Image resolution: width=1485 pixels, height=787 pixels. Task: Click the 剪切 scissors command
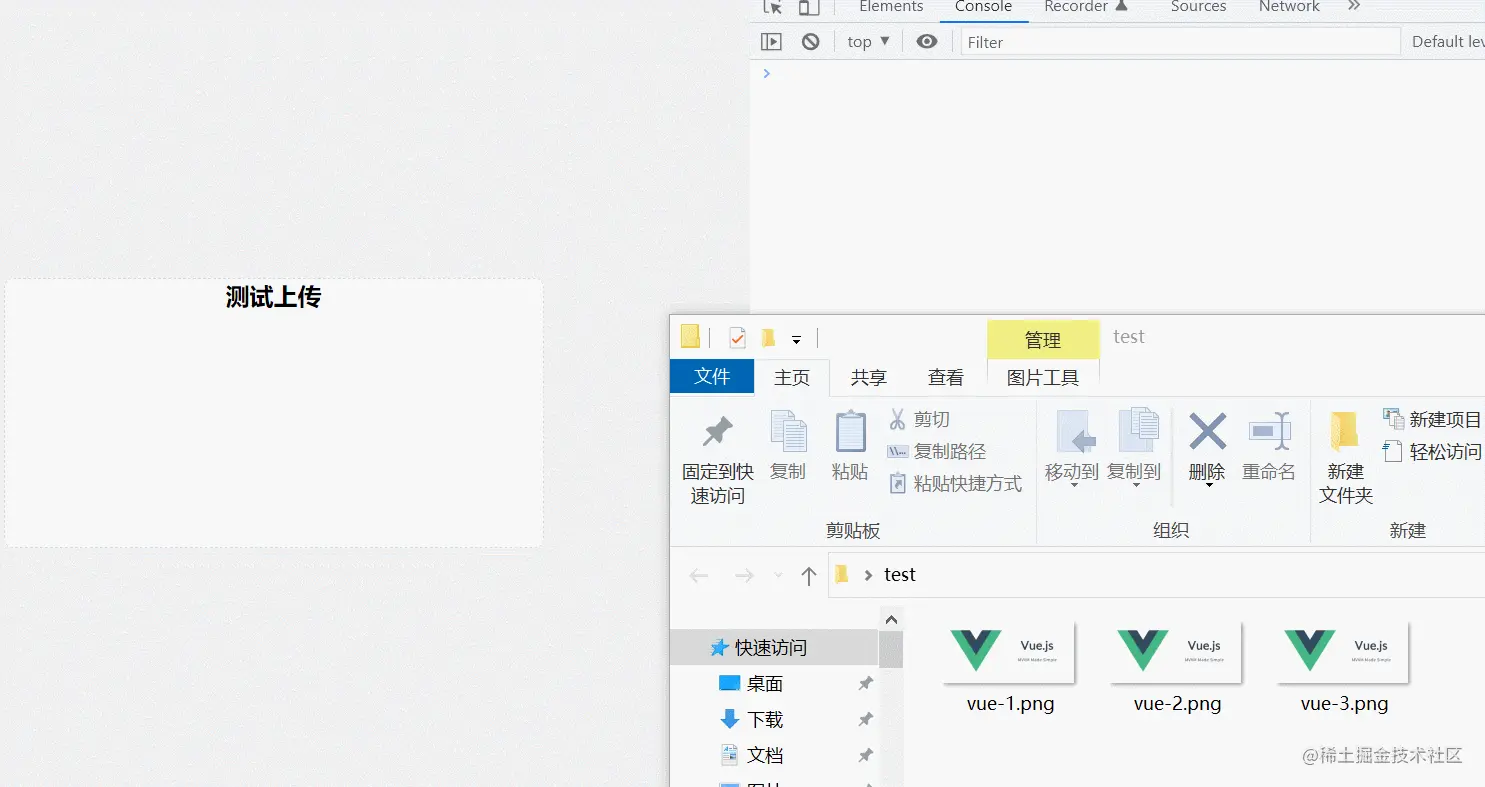click(x=920, y=420)
